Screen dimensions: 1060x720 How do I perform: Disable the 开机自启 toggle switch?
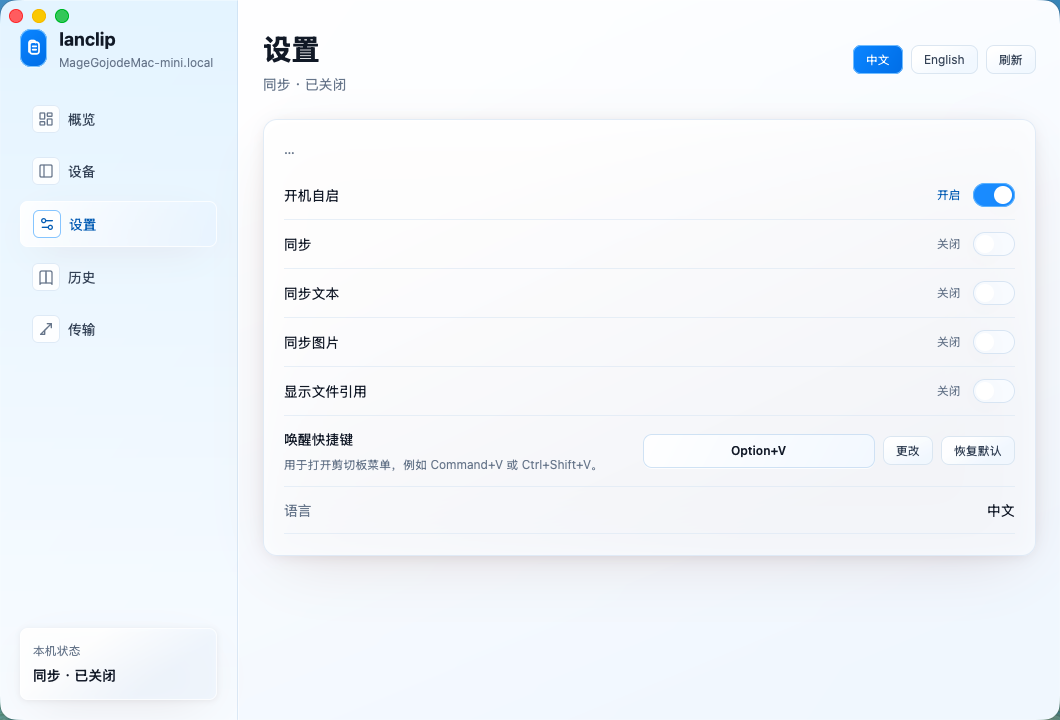click(994, 195)
